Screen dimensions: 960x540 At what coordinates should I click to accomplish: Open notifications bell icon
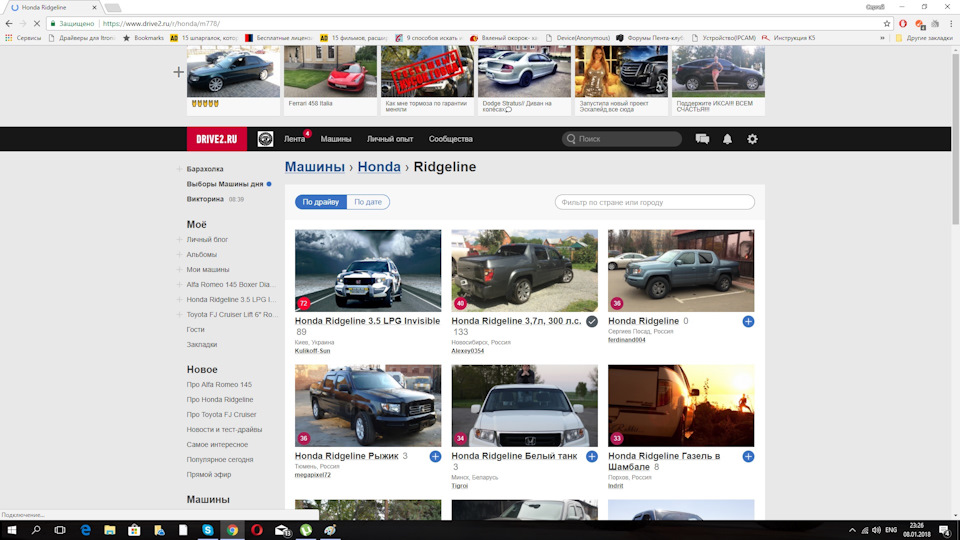tap(727, 139)
